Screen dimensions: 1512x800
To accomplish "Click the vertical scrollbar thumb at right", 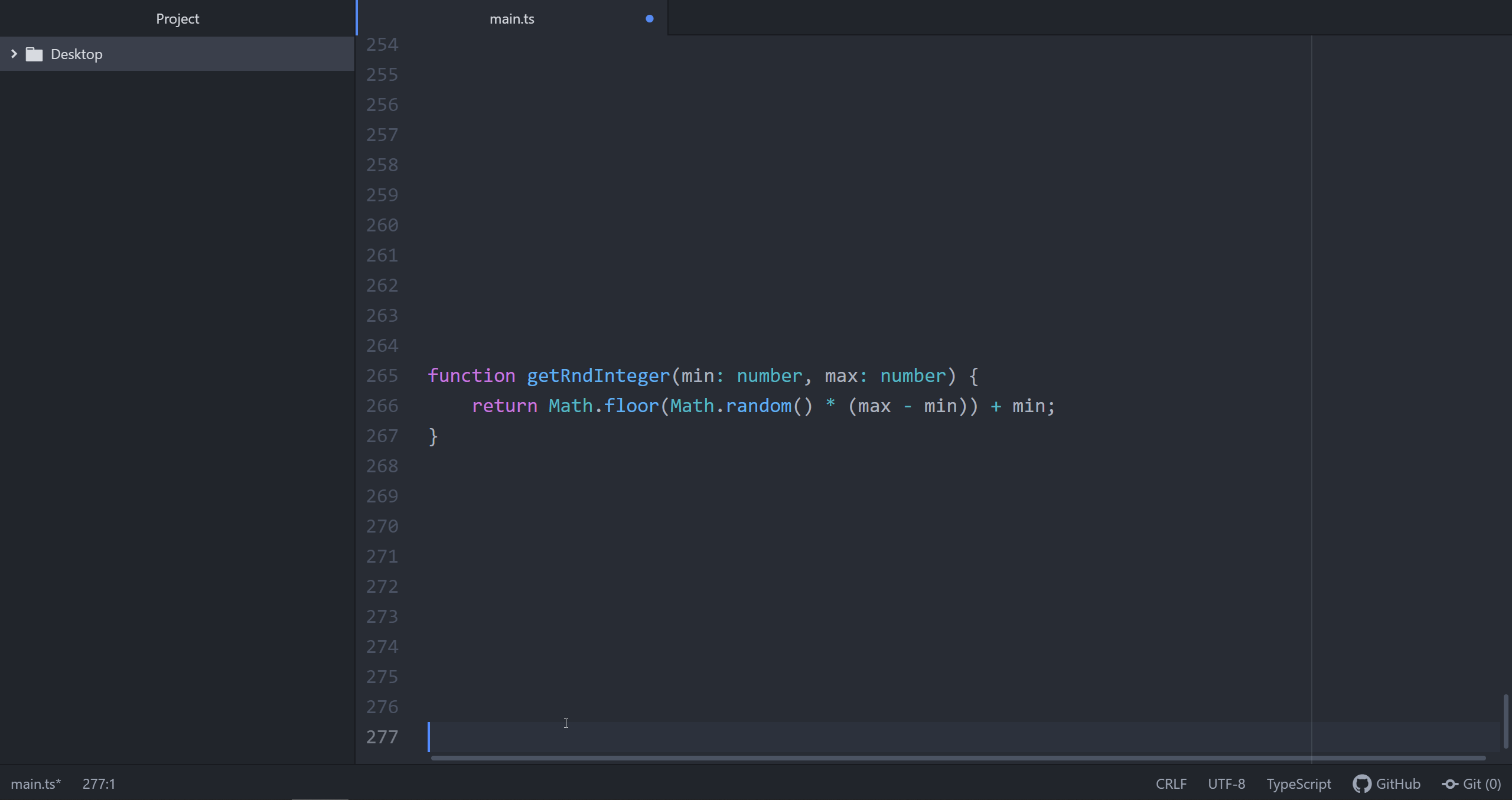I will pyautogui.click(x=1506, y=720).
